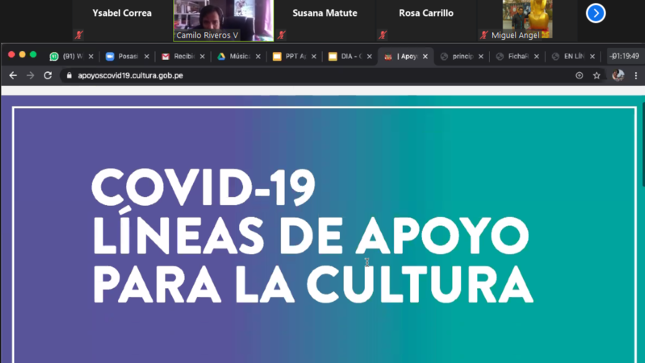This screenshot has width=645, height=363.
Task: Close the Gmail 'Recibi' tab
Action: click(x=202, y=56)
